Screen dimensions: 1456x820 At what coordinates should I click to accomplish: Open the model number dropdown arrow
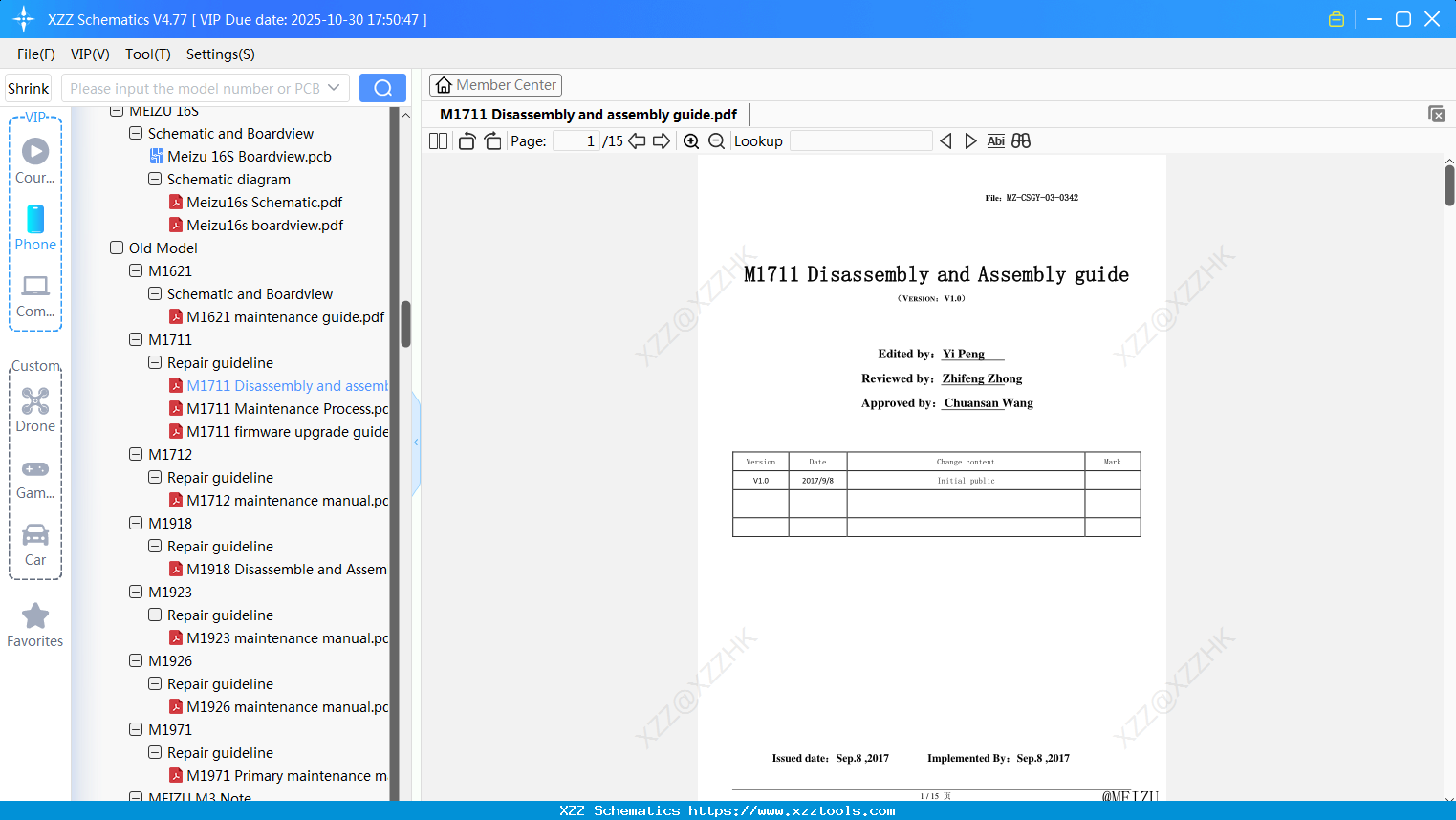point(334,88)
